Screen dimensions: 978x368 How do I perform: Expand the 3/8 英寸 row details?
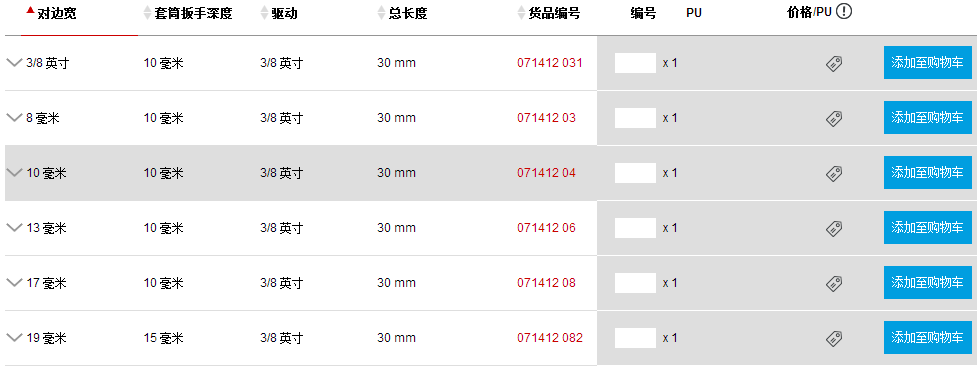14,62
